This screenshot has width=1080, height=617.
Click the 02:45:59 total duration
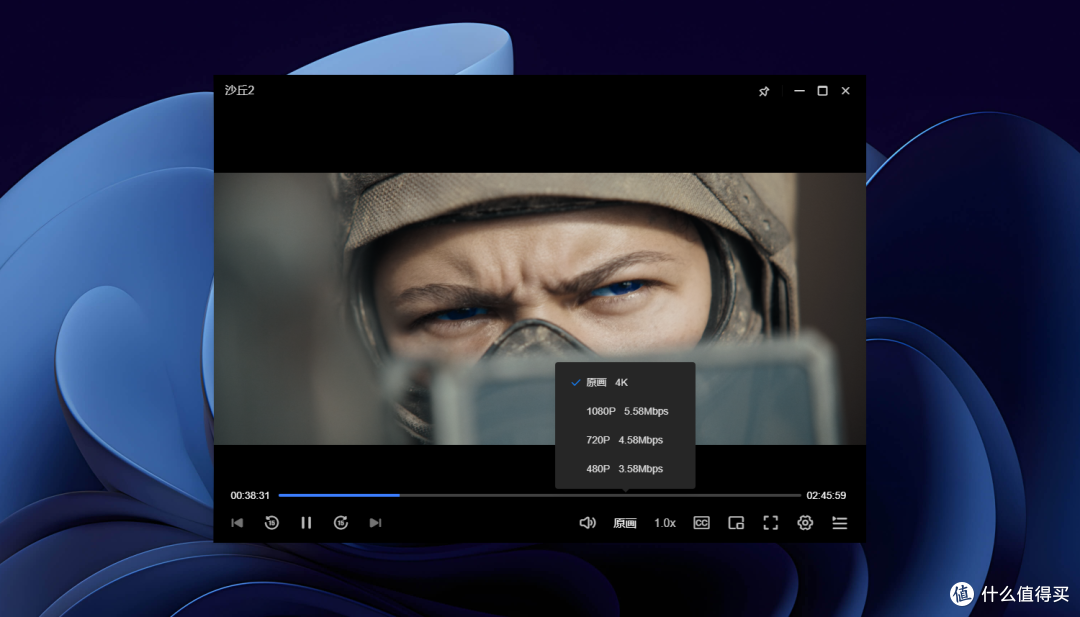click(826, 495)
